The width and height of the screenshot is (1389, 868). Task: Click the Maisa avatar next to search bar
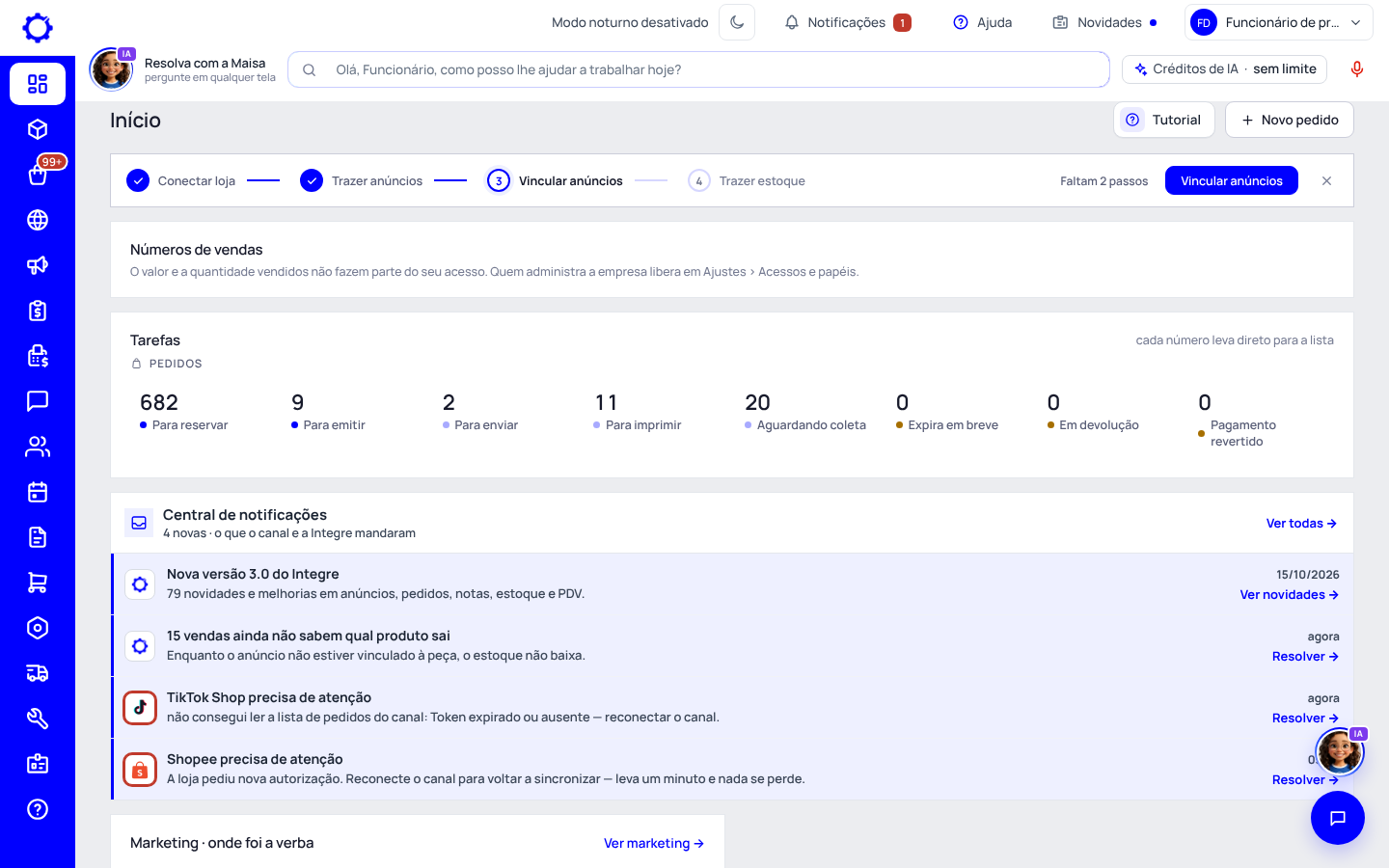coord(112,69)
